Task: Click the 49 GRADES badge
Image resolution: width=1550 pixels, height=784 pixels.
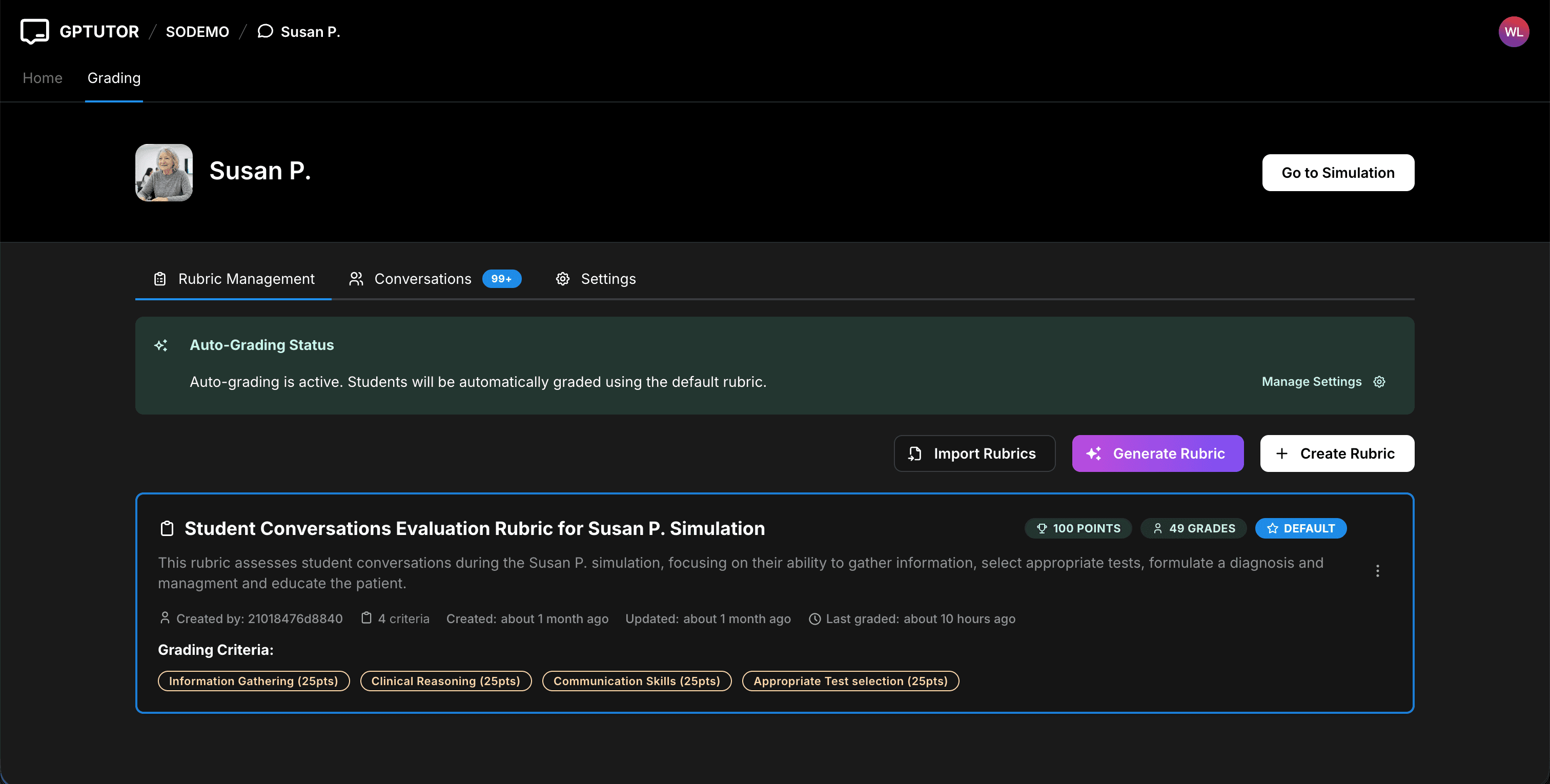Action: click(x=1193, y=528)
